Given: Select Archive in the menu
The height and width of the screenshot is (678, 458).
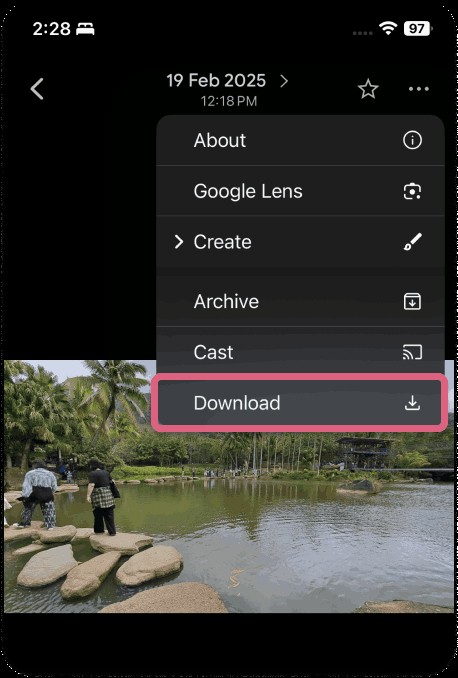Looking at the screenshot, I should pyautogui.click(x=300, y=301).
